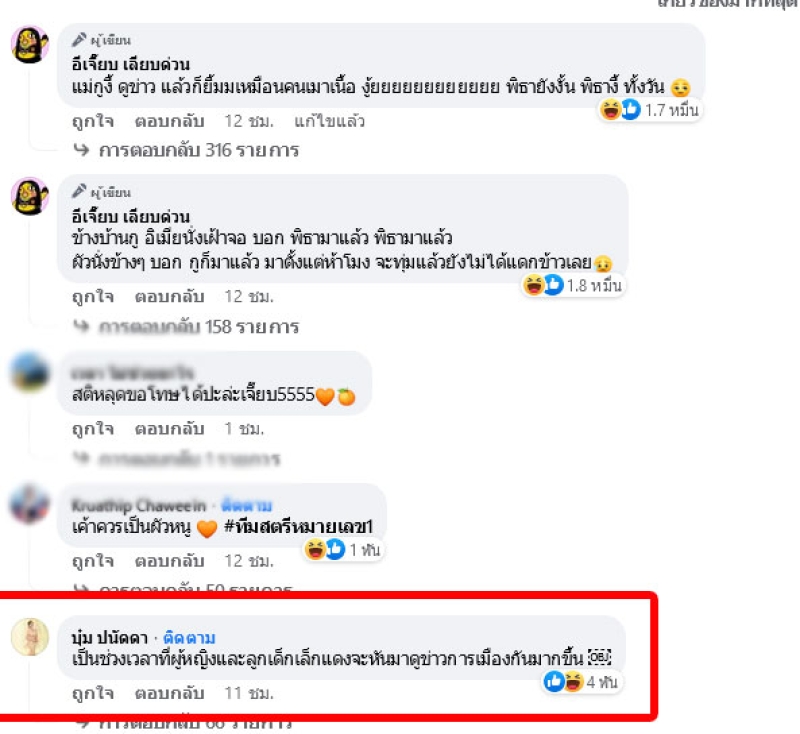The image size is (800, 734).
Task: Open hashtag #ทีมสตรีหมายเลข1
Action: click(298, 526)
